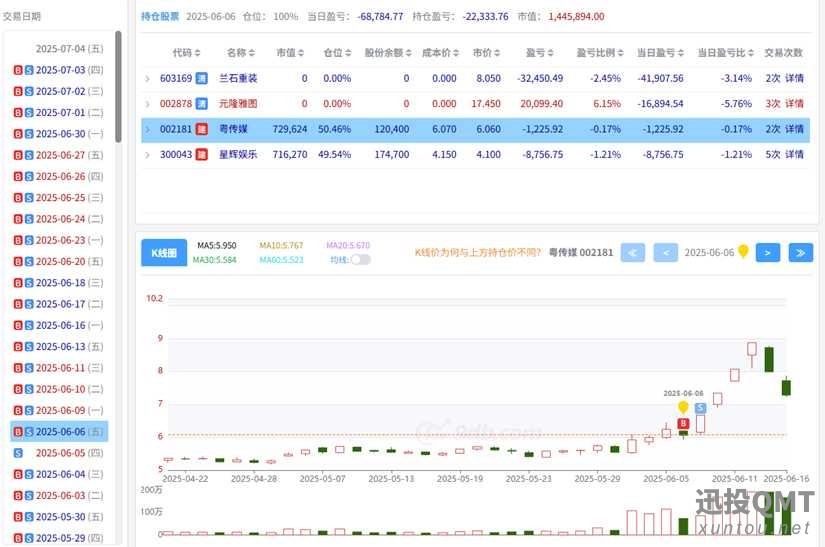Image resolution: width=825 pixels, height=547 pixels.
Task: Expand the 002181 粤传媒 row
Action: click(x=147, y=129)
